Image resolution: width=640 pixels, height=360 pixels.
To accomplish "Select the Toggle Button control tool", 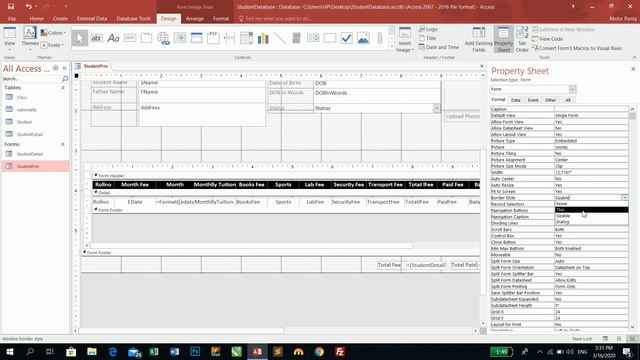I will [x=297, y=38].
